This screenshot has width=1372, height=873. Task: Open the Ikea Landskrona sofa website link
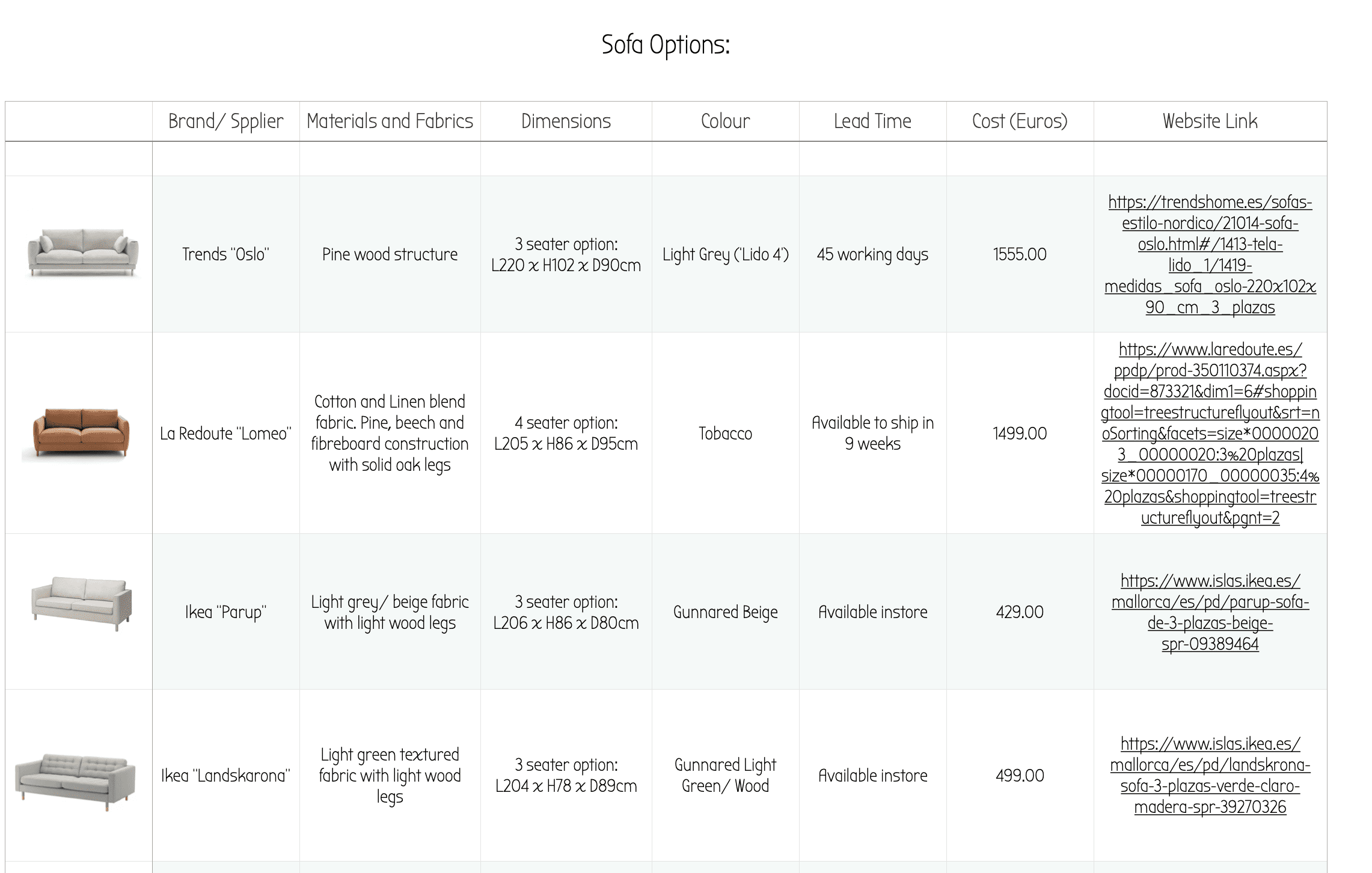click(1210, 775)
